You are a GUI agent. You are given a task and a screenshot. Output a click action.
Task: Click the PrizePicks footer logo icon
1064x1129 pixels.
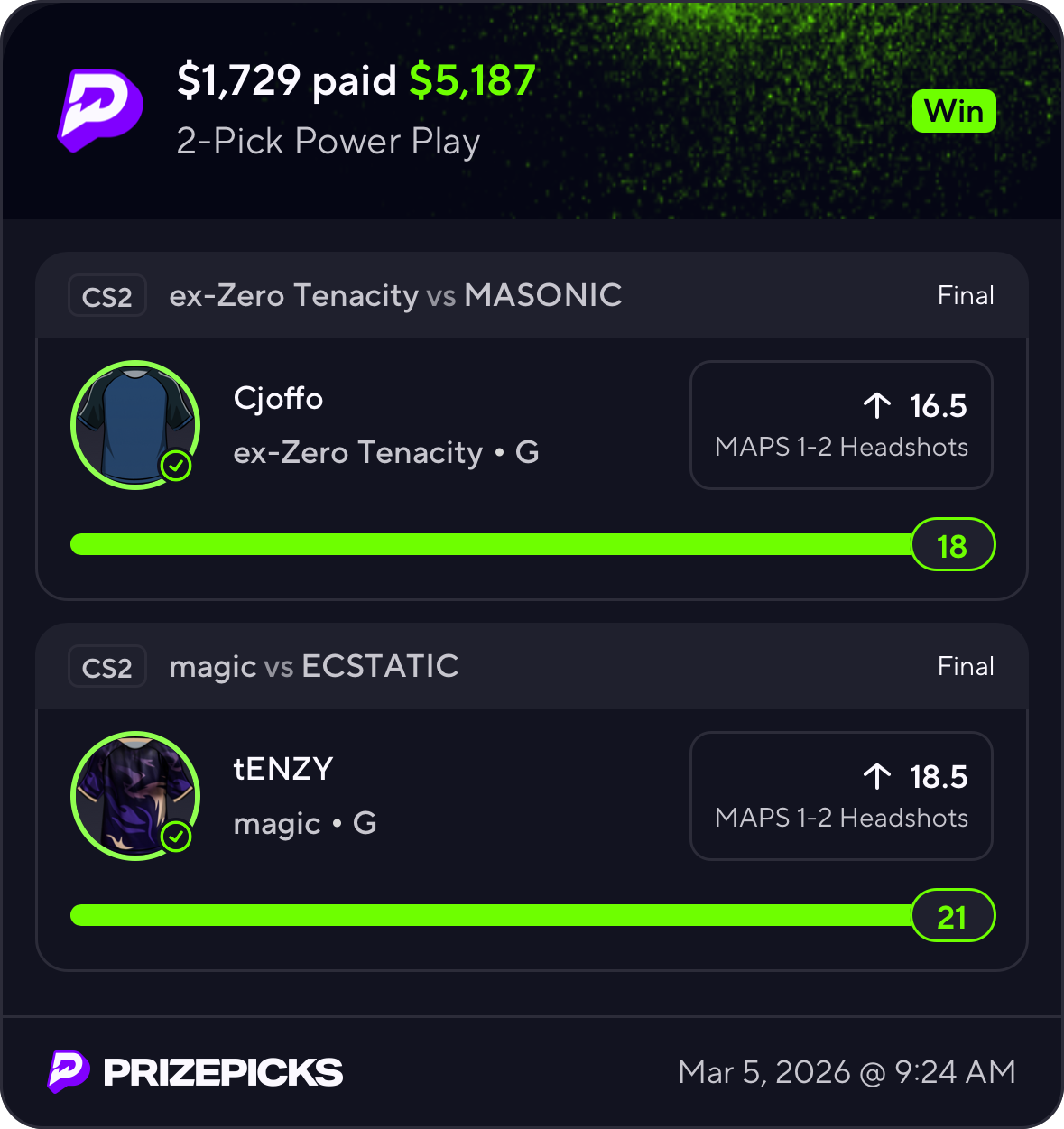pyautogui.click(x=69, y=1071)
